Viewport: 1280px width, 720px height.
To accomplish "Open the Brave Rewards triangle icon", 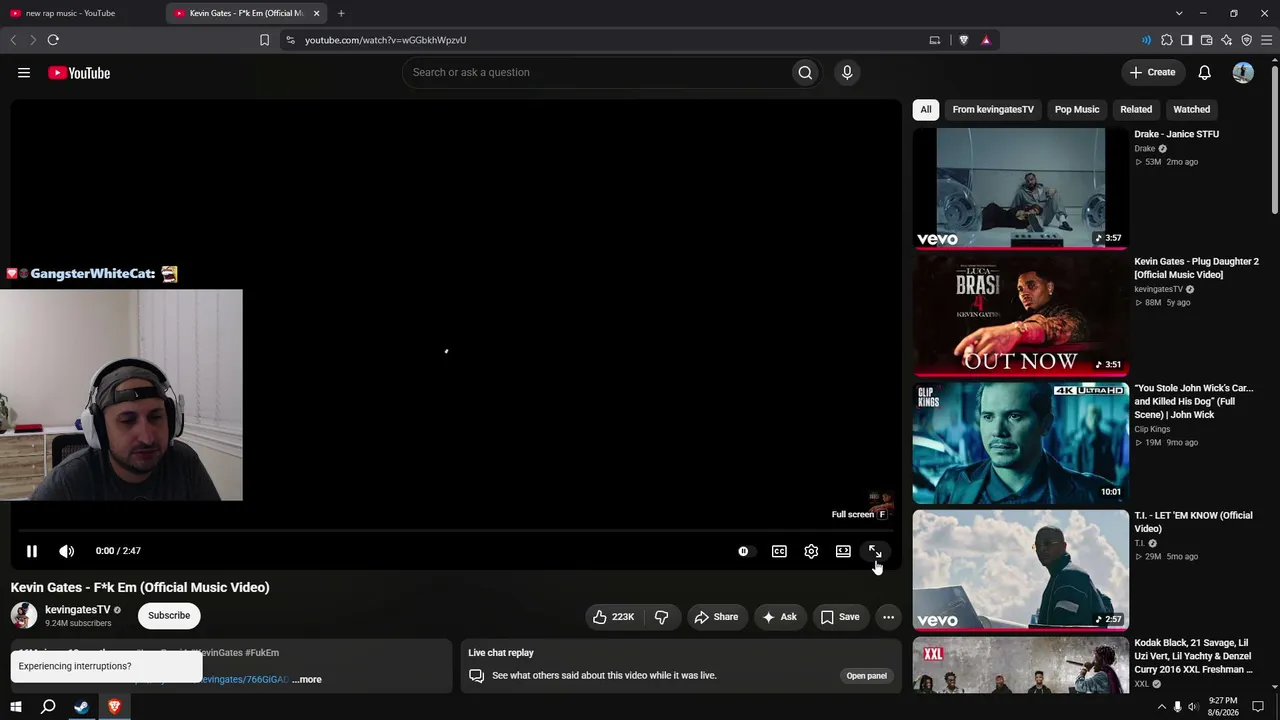I will (x=986, y=40).
